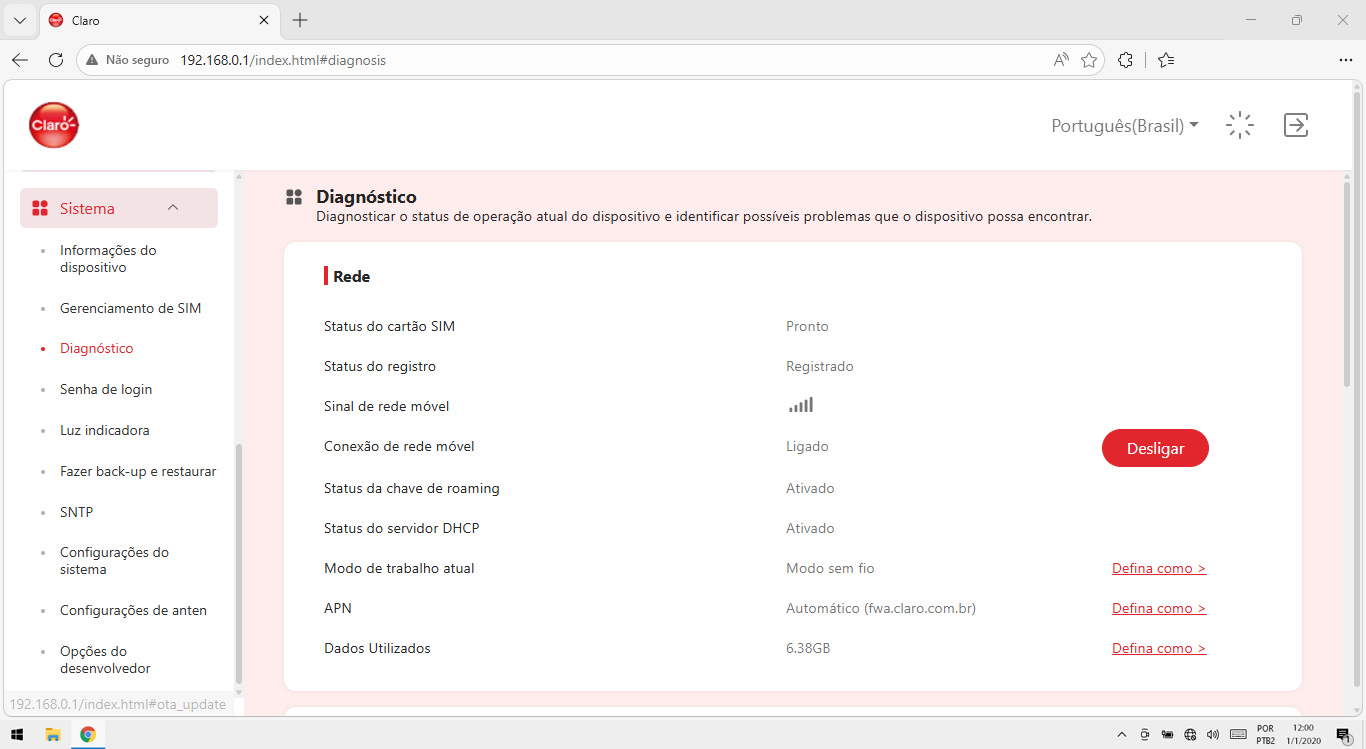Click the loading spinner icon in header
Viewport: 1366px width, 749px height.
(1240, 125)
